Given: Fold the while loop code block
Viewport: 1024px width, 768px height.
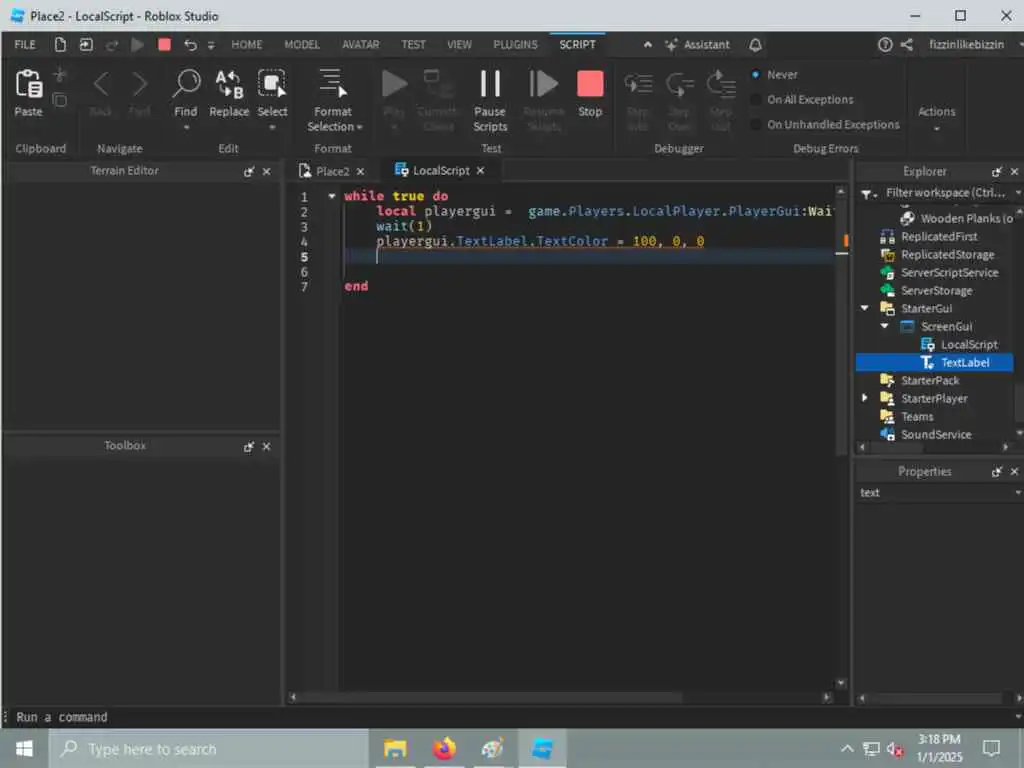Looking at the screenshot, I should click(x=332, y=196).
